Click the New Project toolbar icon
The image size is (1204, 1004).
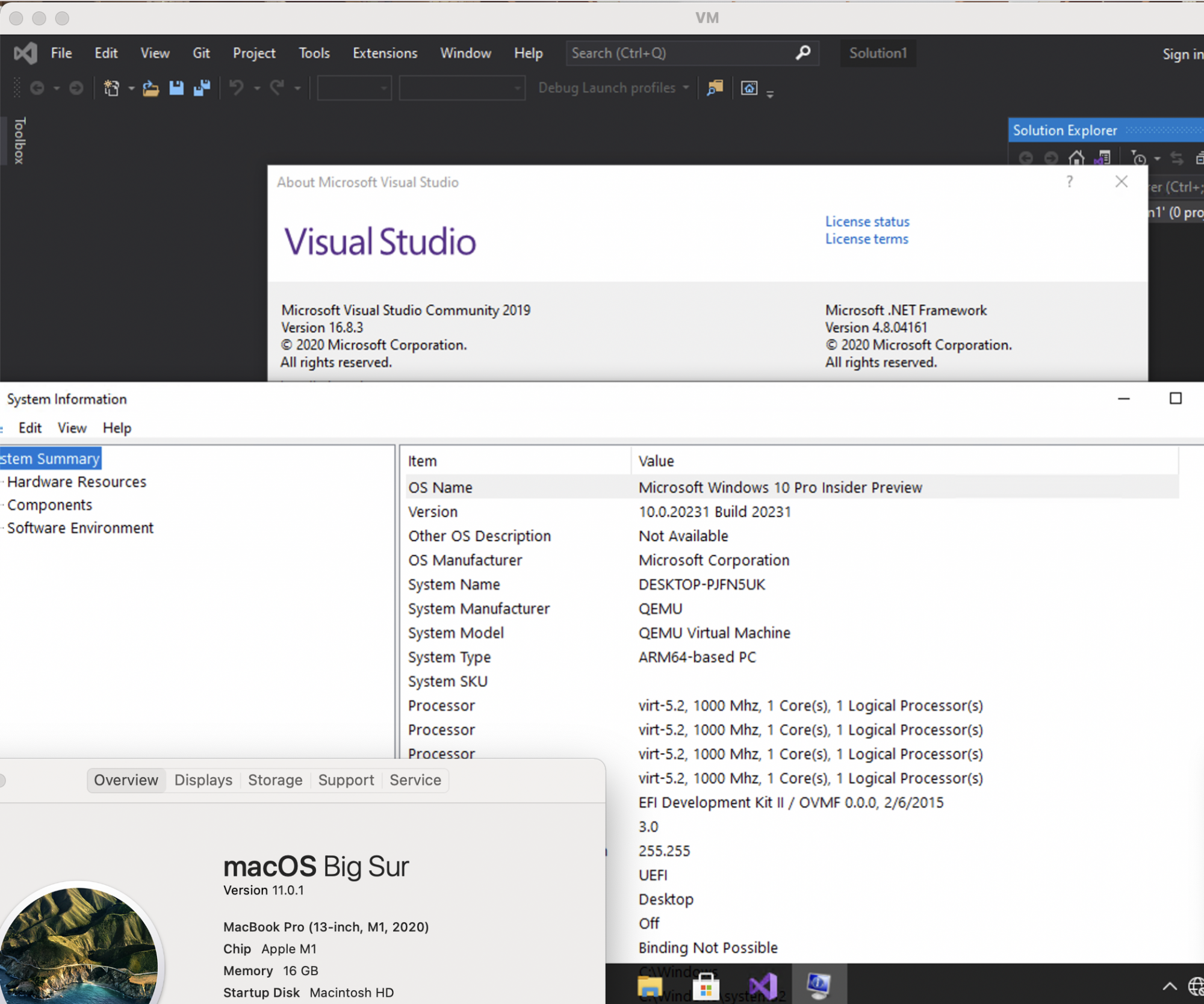pyautogui.click(x=111, y=88)
